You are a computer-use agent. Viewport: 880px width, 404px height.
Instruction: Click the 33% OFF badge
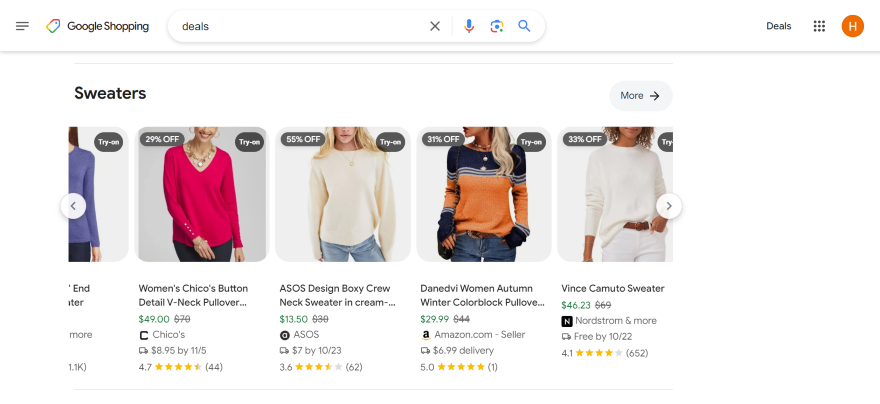point(585,139)
